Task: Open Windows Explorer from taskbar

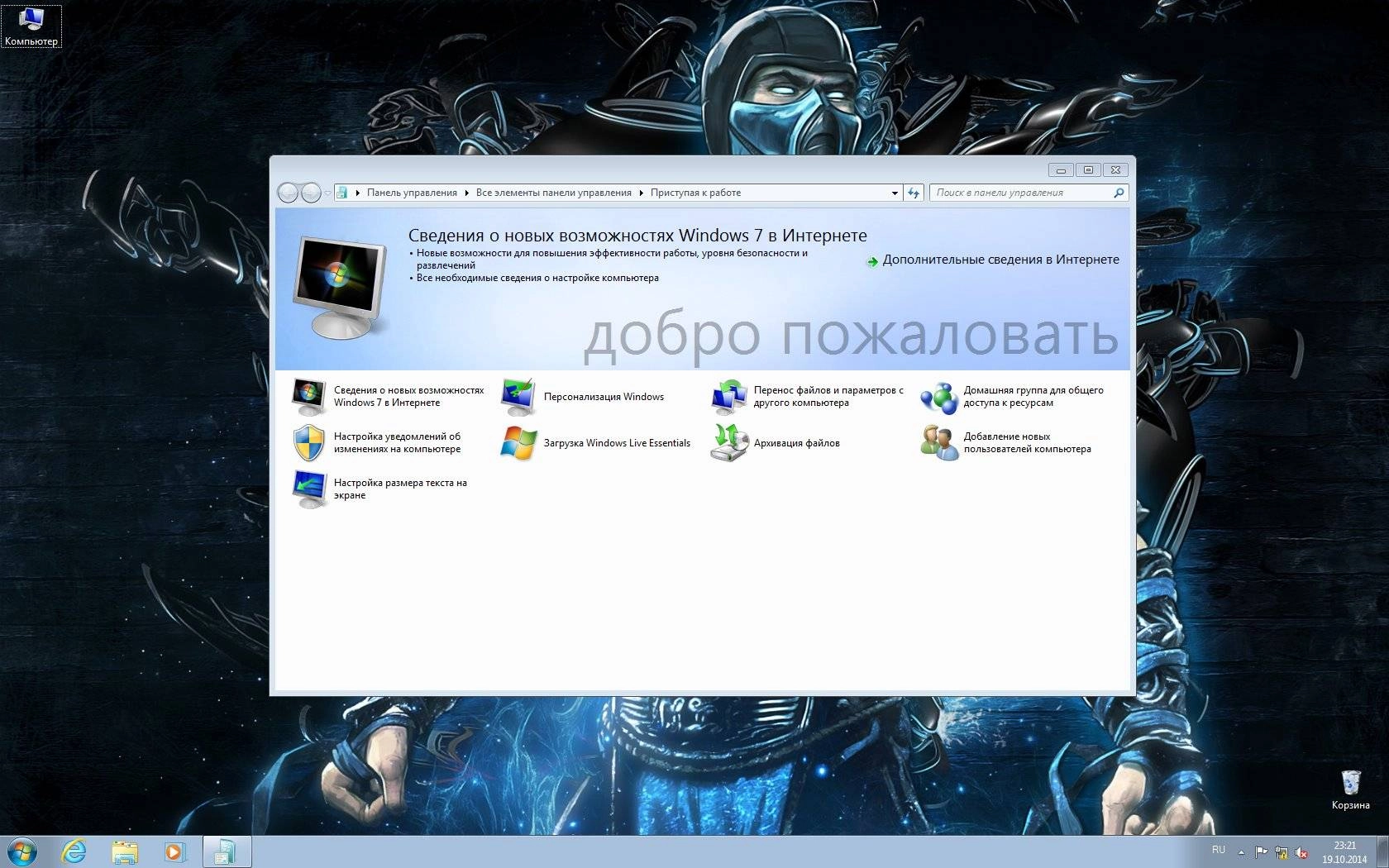Action: point(125,851)
